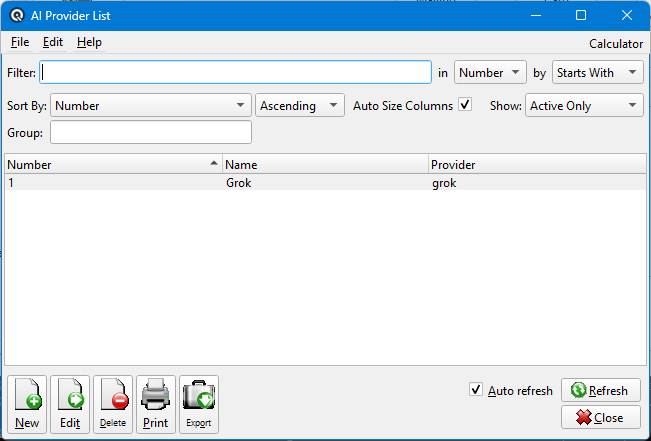This screenshot has height=441, width=651.
Task: Expand the Sort By Number dropdown
Action: (x=151, y=105)
